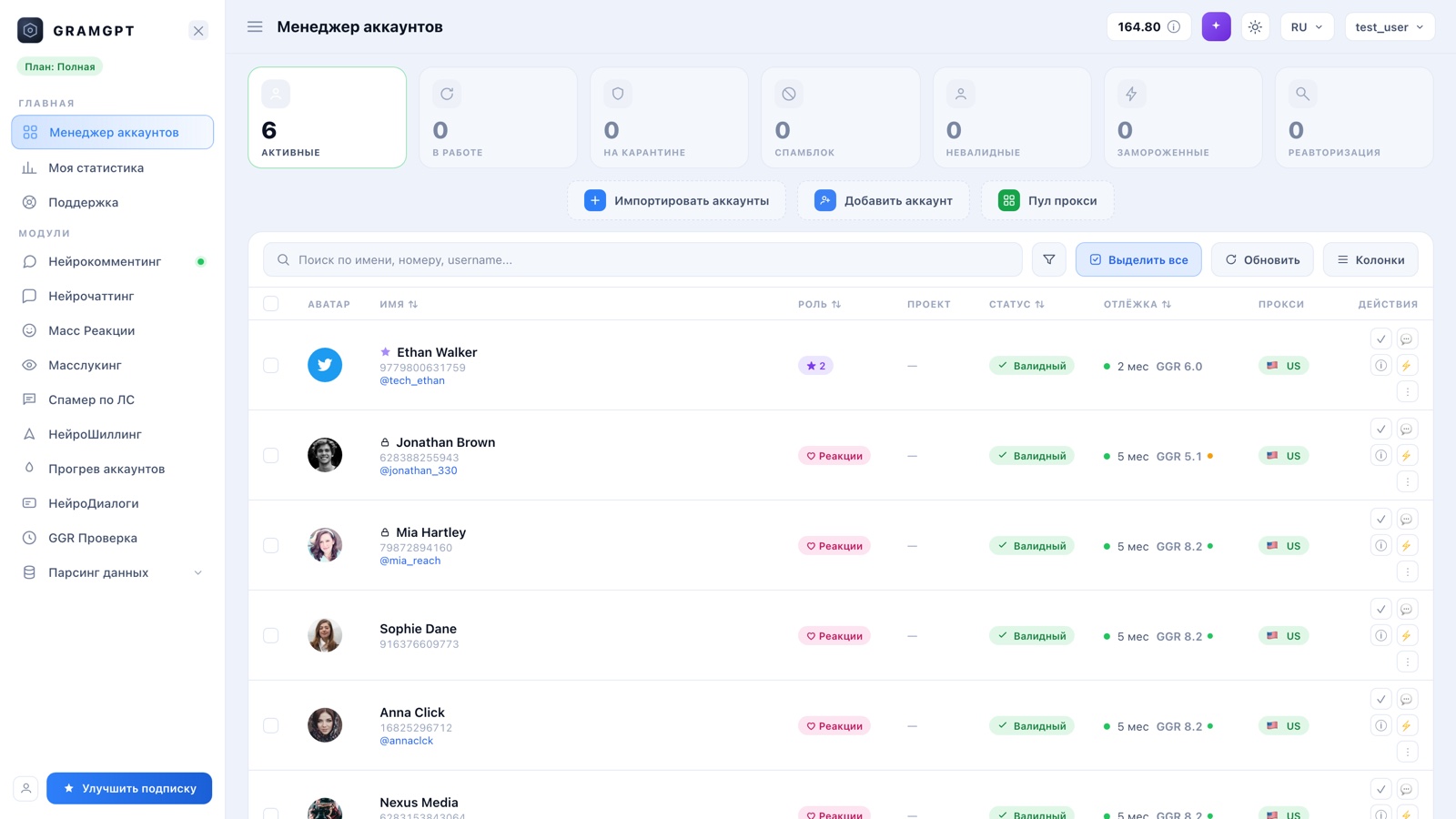Check the box for Anna Click's row
1456x819 pixels.
(x=271, y=726)
